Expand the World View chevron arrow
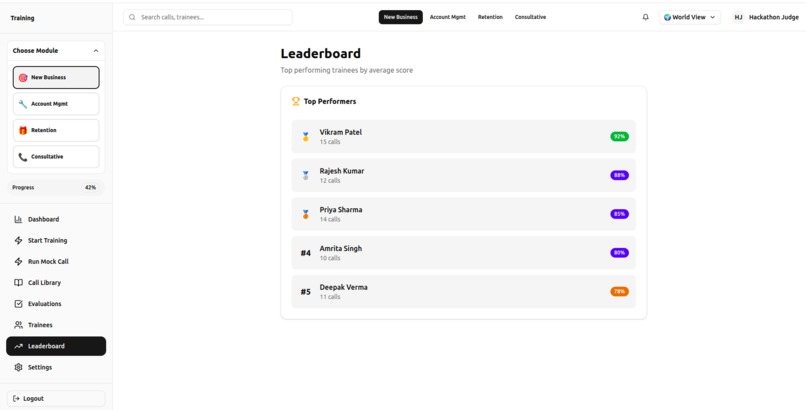 pyautogui.click(x=712, y=17)
